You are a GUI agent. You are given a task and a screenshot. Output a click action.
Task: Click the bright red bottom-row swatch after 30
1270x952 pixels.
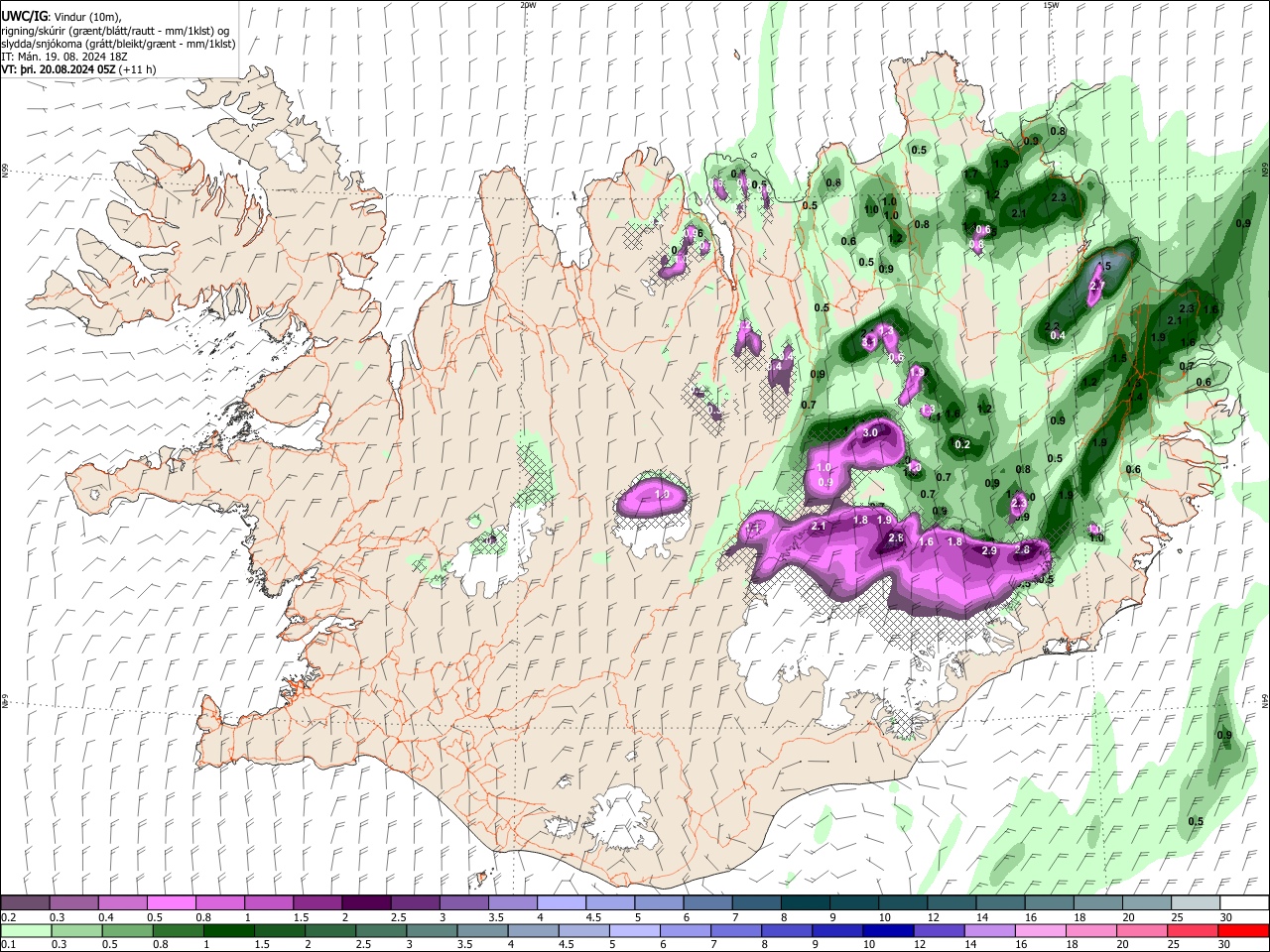(x=1244, y=930)
